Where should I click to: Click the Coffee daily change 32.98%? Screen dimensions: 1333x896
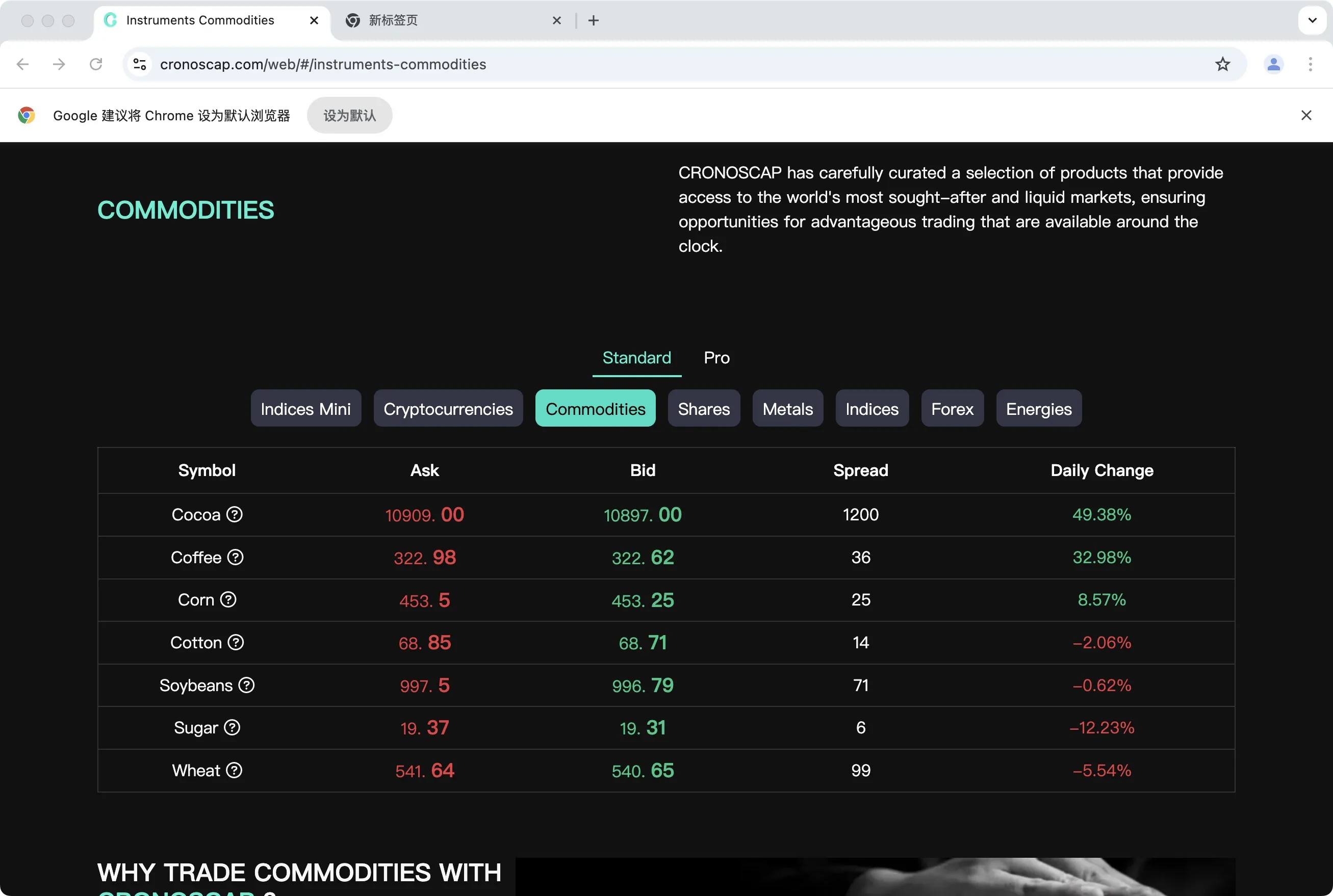[1101, 557]
